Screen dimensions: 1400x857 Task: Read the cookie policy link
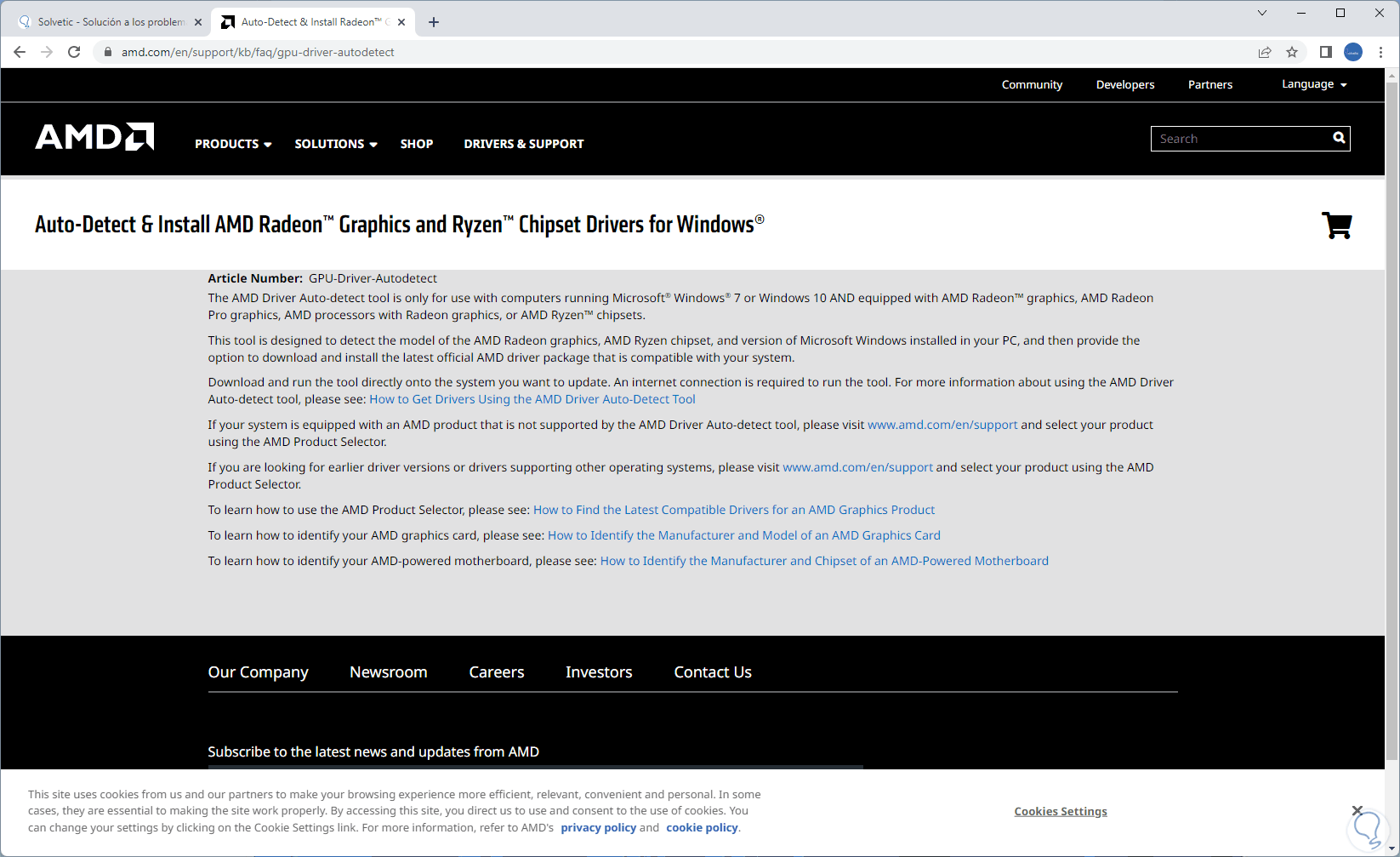(703, 827)
